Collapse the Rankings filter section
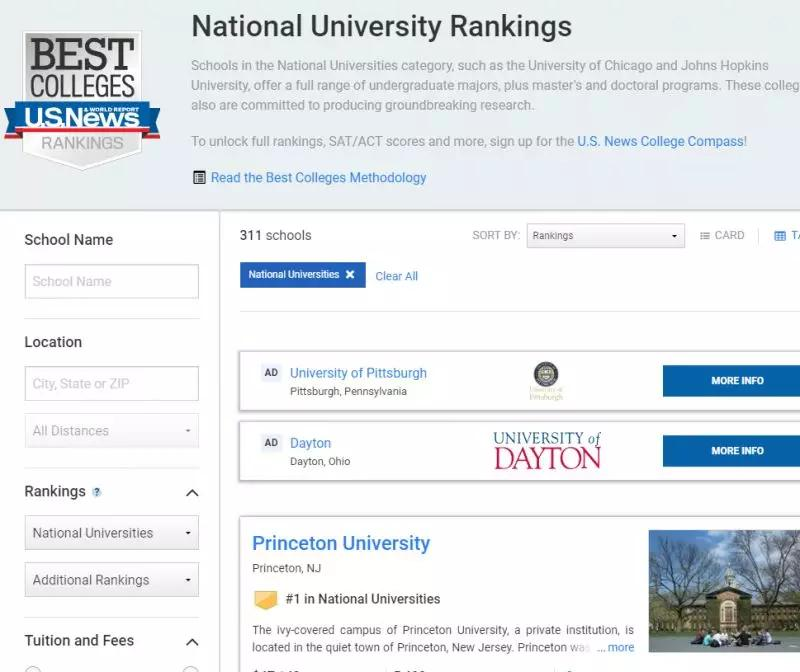This screenshot has width=800, height=672. pyautogui.click(x=192, y=492)
